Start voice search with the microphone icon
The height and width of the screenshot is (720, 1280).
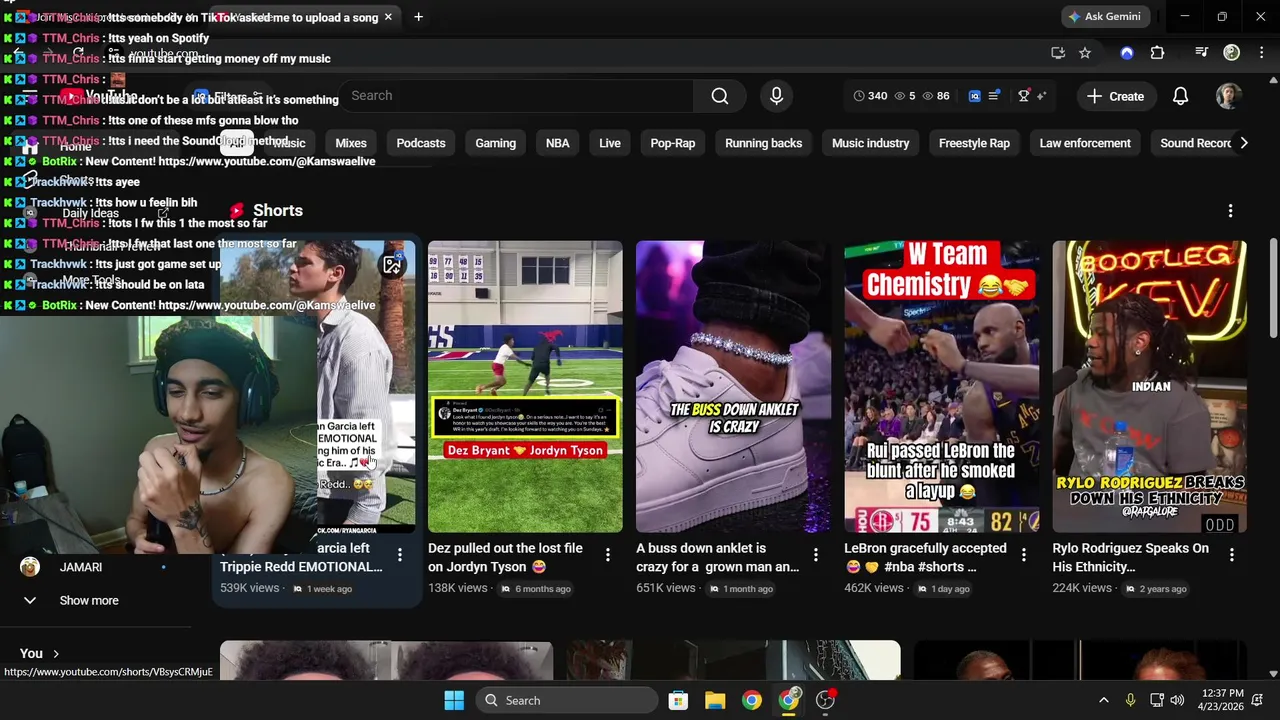pyautogui.click(x=776, y=96)
